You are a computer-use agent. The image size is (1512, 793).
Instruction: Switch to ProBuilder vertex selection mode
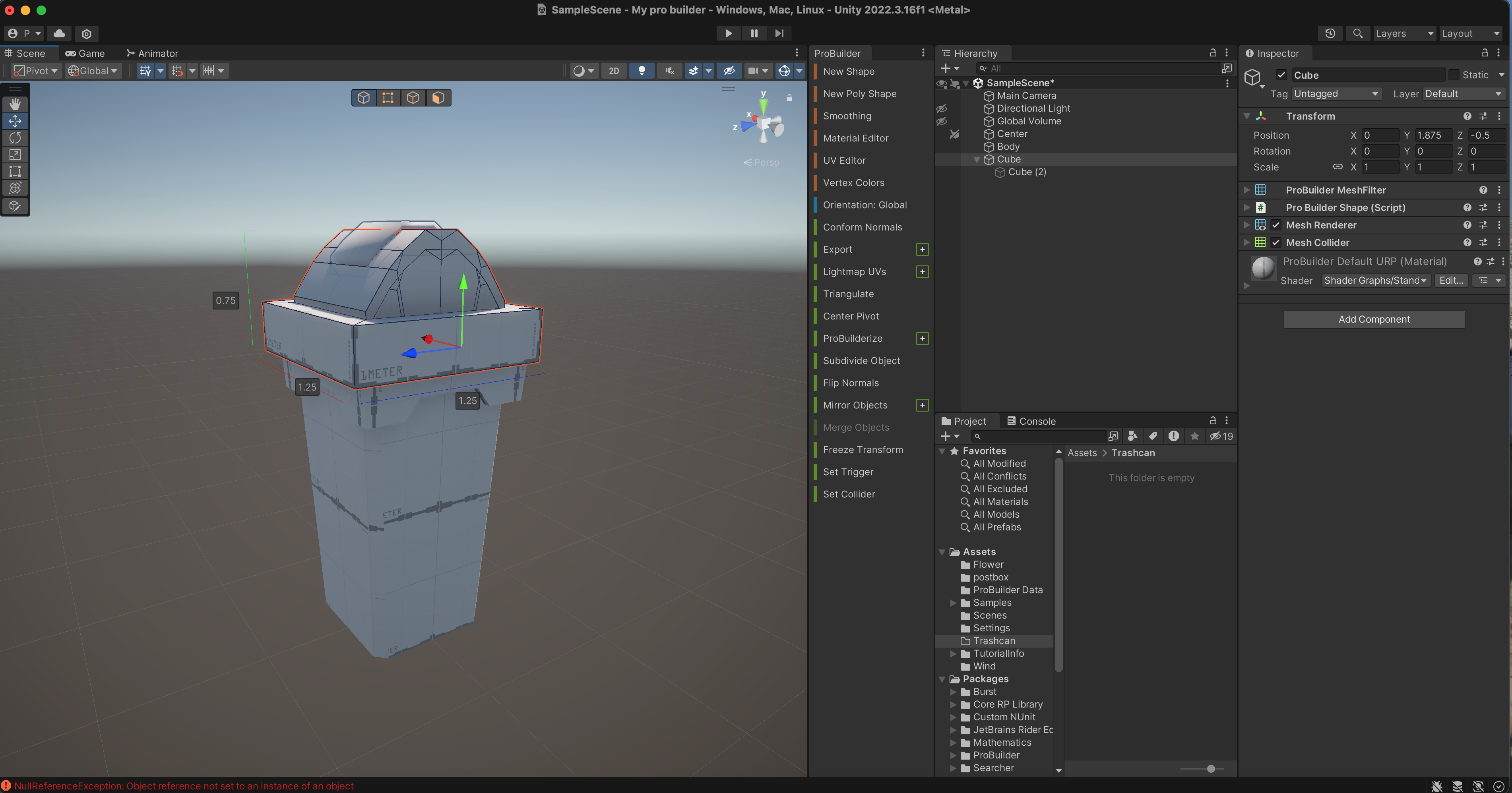pyautogui.click(x=388, y=97)
